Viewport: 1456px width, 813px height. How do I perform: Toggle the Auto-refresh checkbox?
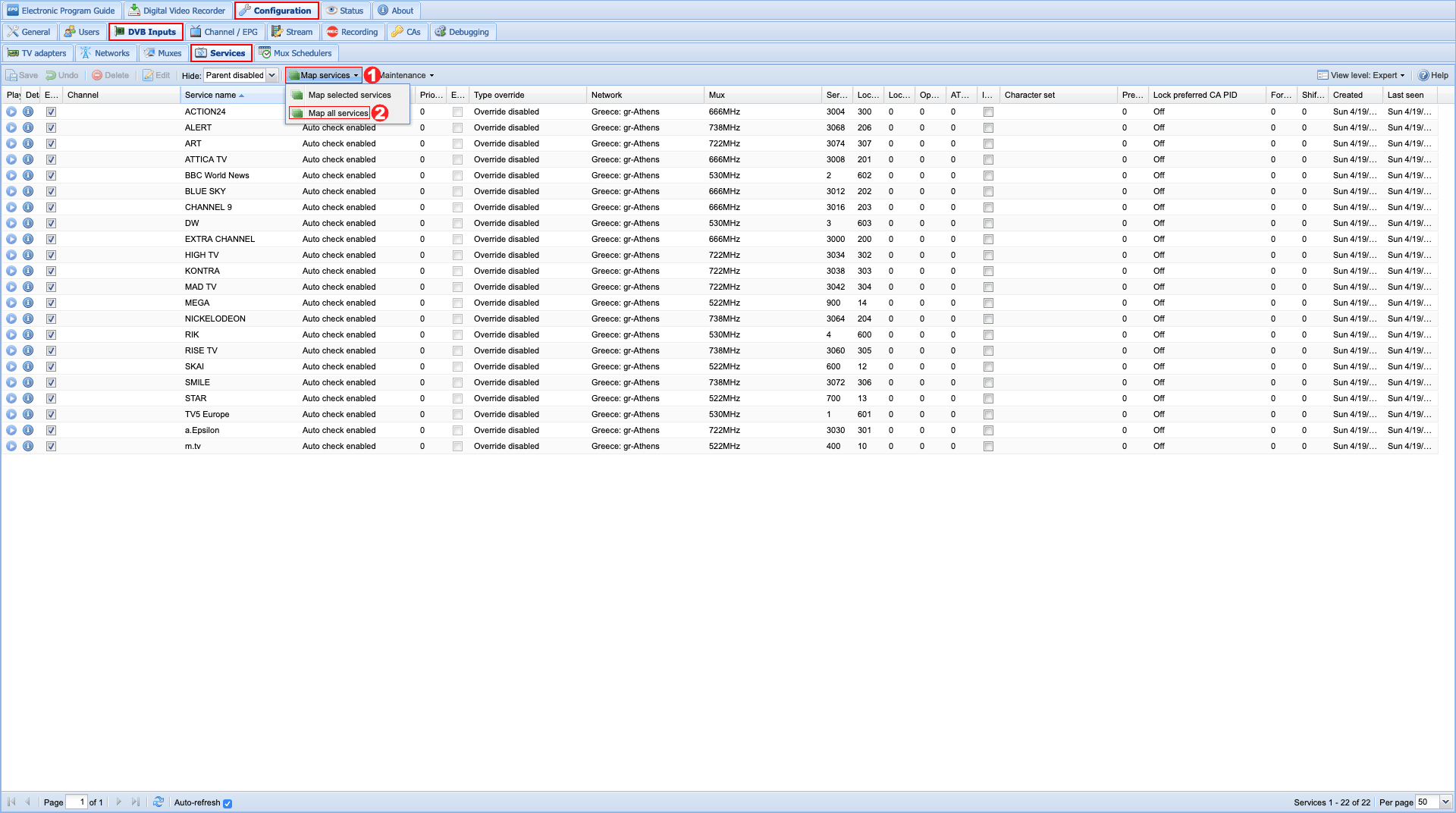pyautogui.click(x=227, y=803)
